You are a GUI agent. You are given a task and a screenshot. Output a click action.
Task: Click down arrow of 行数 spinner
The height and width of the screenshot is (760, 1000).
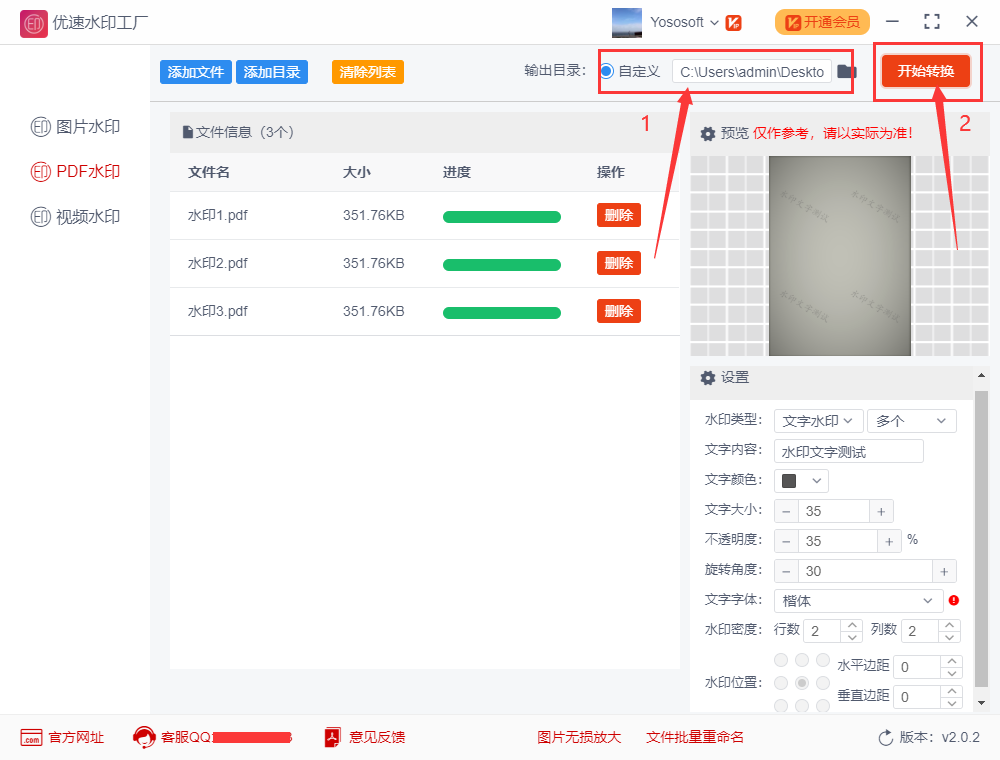point(851,636)
